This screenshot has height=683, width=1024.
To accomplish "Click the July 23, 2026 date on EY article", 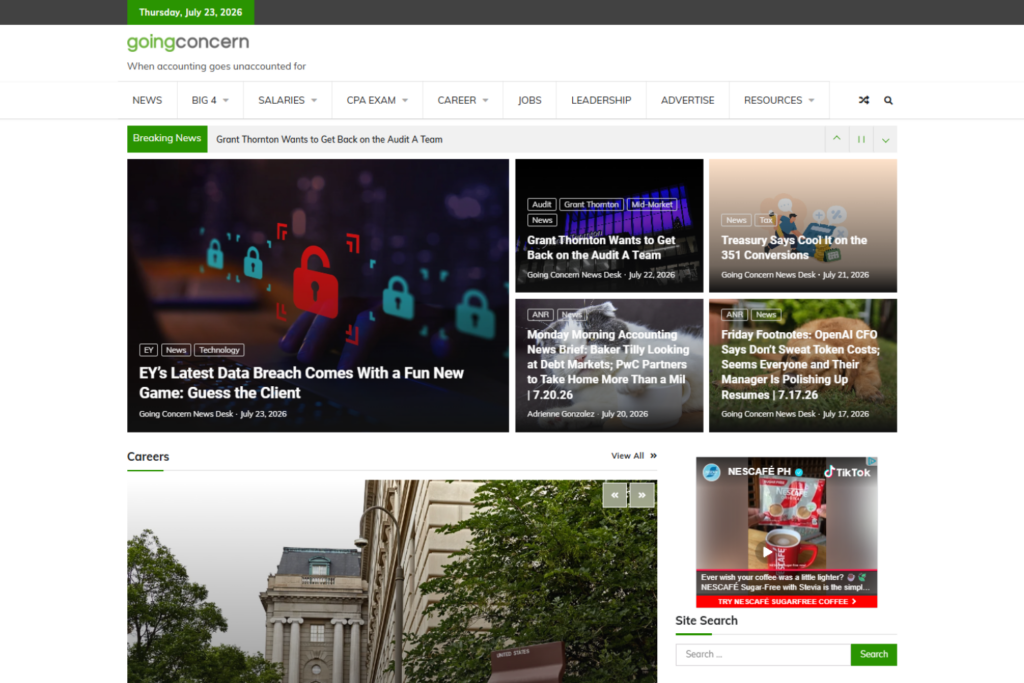I will (x=263, y=414).
